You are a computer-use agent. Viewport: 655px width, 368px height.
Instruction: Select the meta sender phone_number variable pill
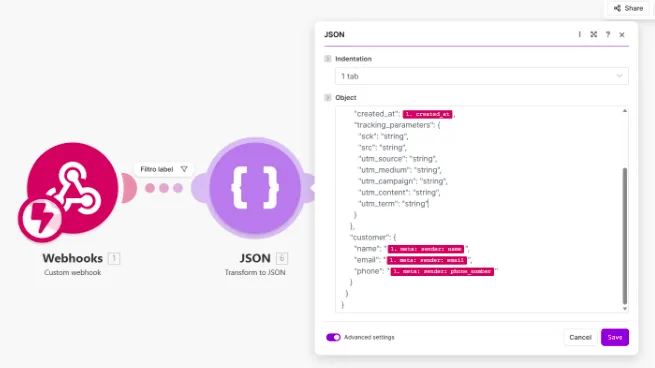pos(442,272)
